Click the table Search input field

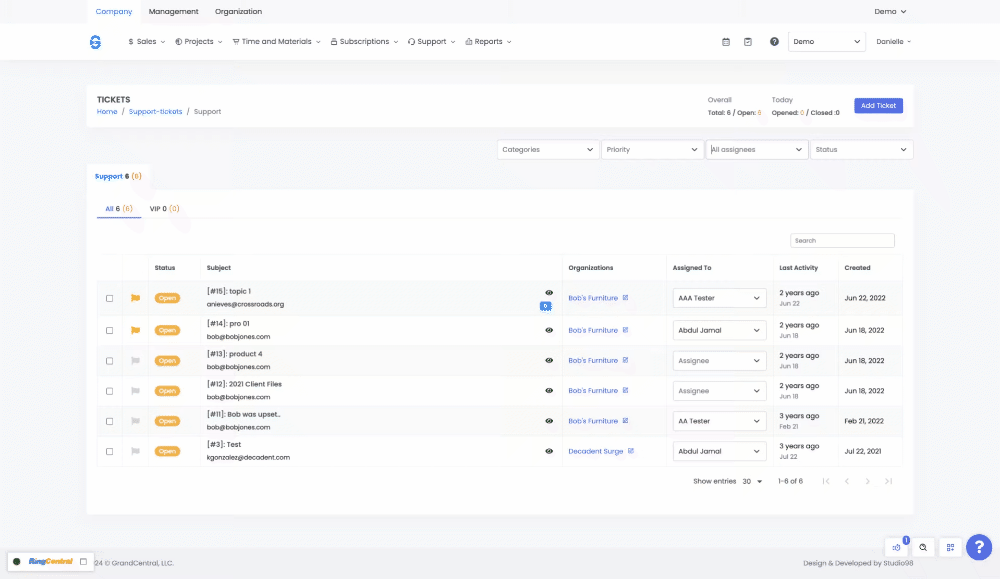pos(842,241)
